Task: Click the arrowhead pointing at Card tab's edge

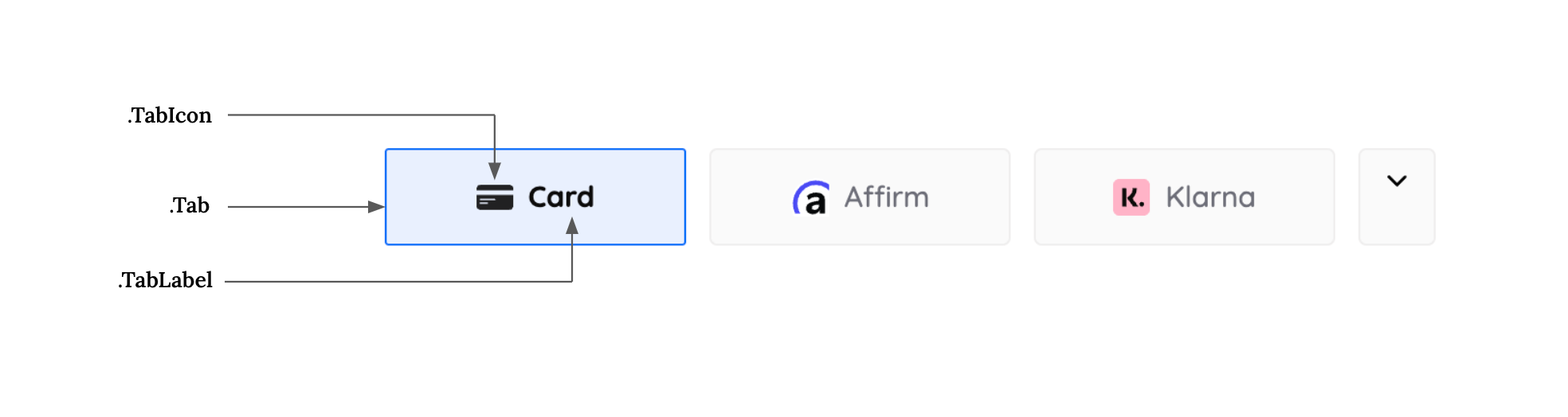Action: (x=376, y=207)
